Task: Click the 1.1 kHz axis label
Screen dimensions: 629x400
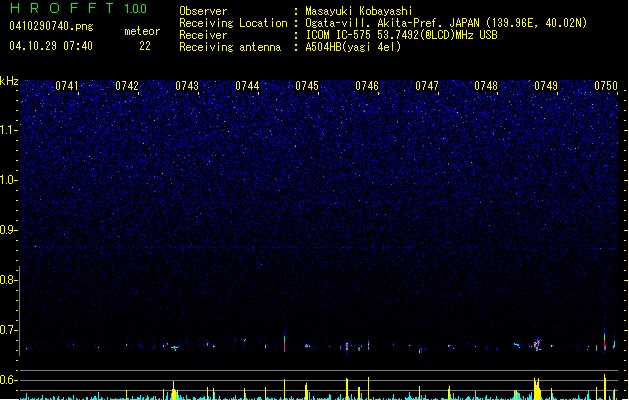Action: point(9,130)
